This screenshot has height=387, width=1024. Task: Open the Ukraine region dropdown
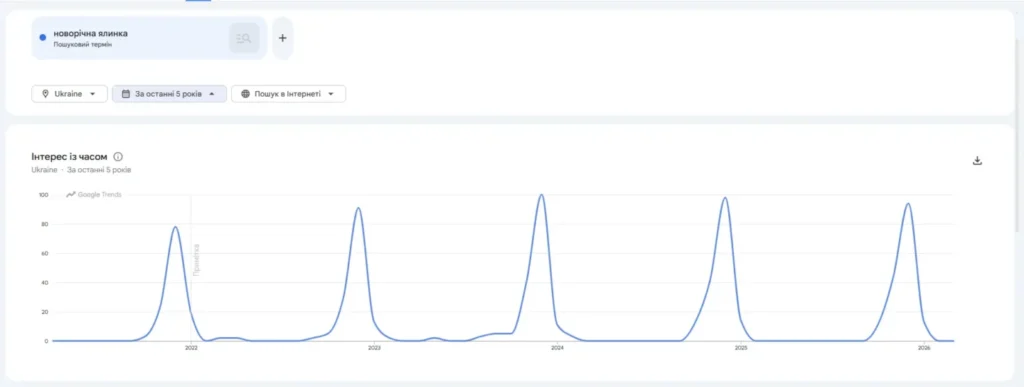(x=69, y=94)
